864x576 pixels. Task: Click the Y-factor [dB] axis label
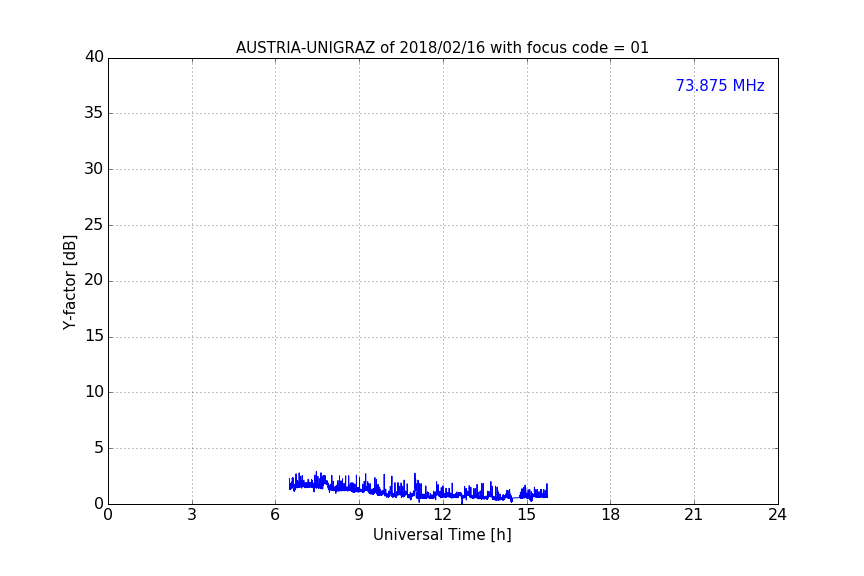click(69, 282)
